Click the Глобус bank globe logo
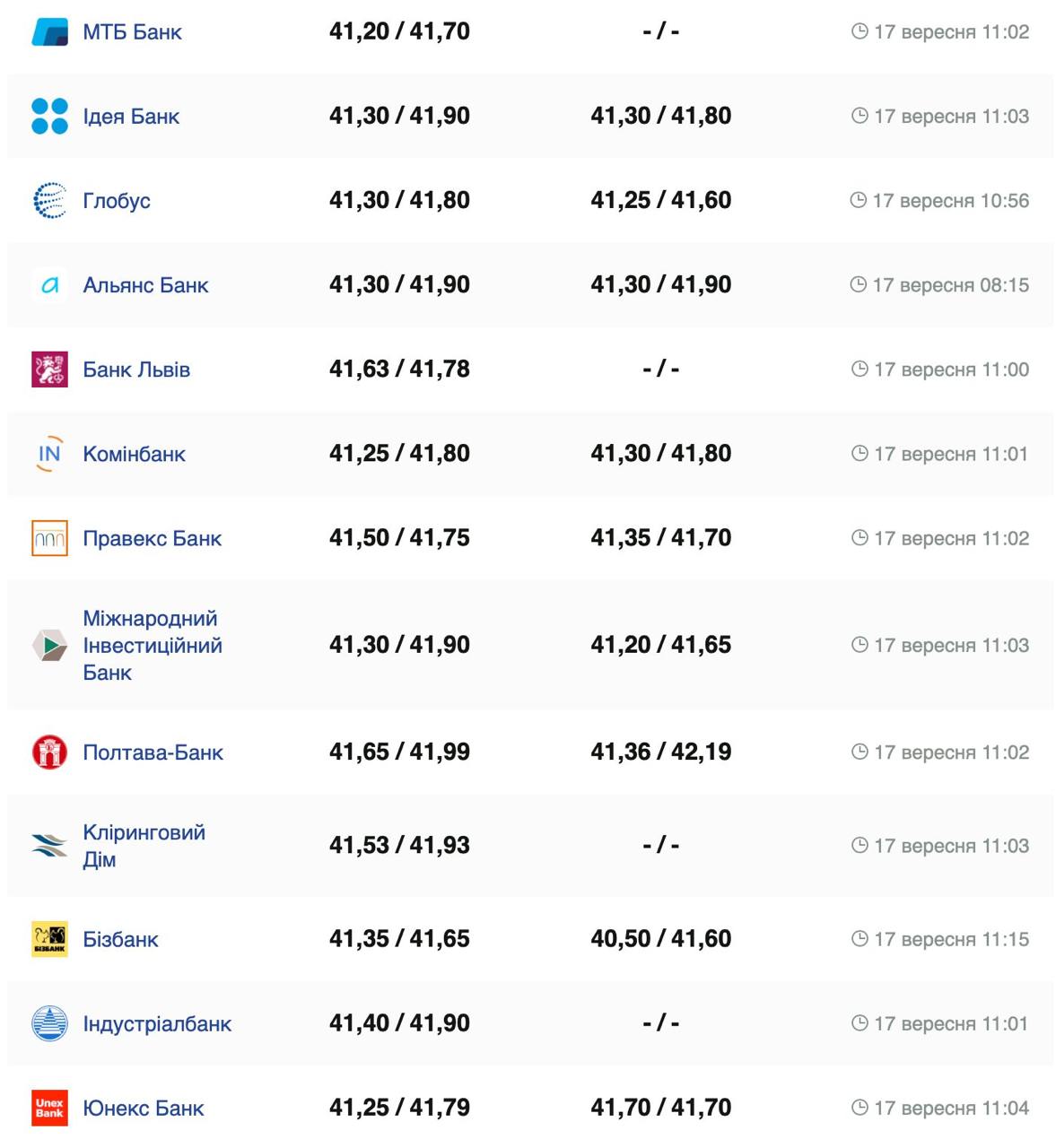Image resolution: width=1056 pixels, height=1148 pixels. (49, 201)
